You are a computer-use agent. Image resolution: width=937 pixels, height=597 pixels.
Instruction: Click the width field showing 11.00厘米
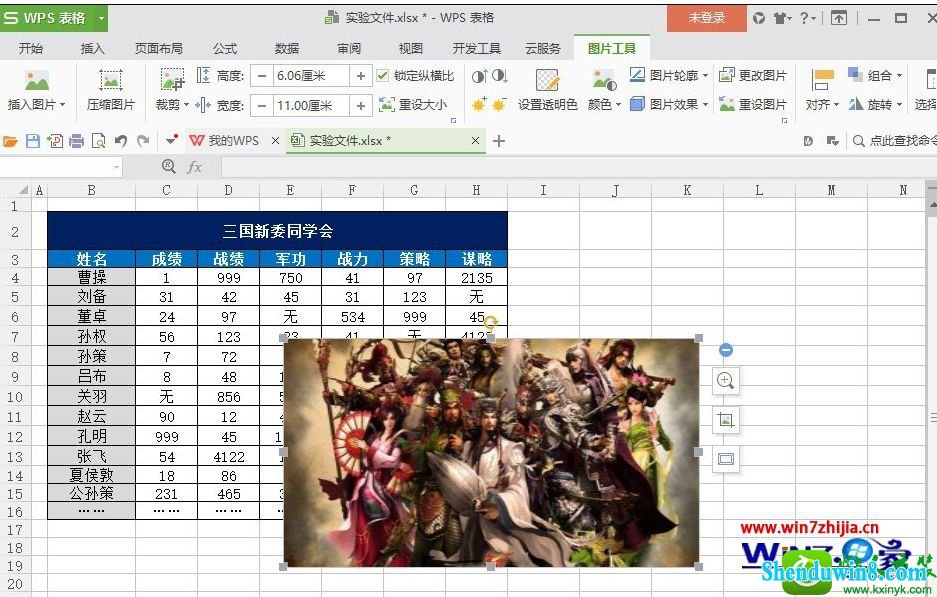point(311,106)
